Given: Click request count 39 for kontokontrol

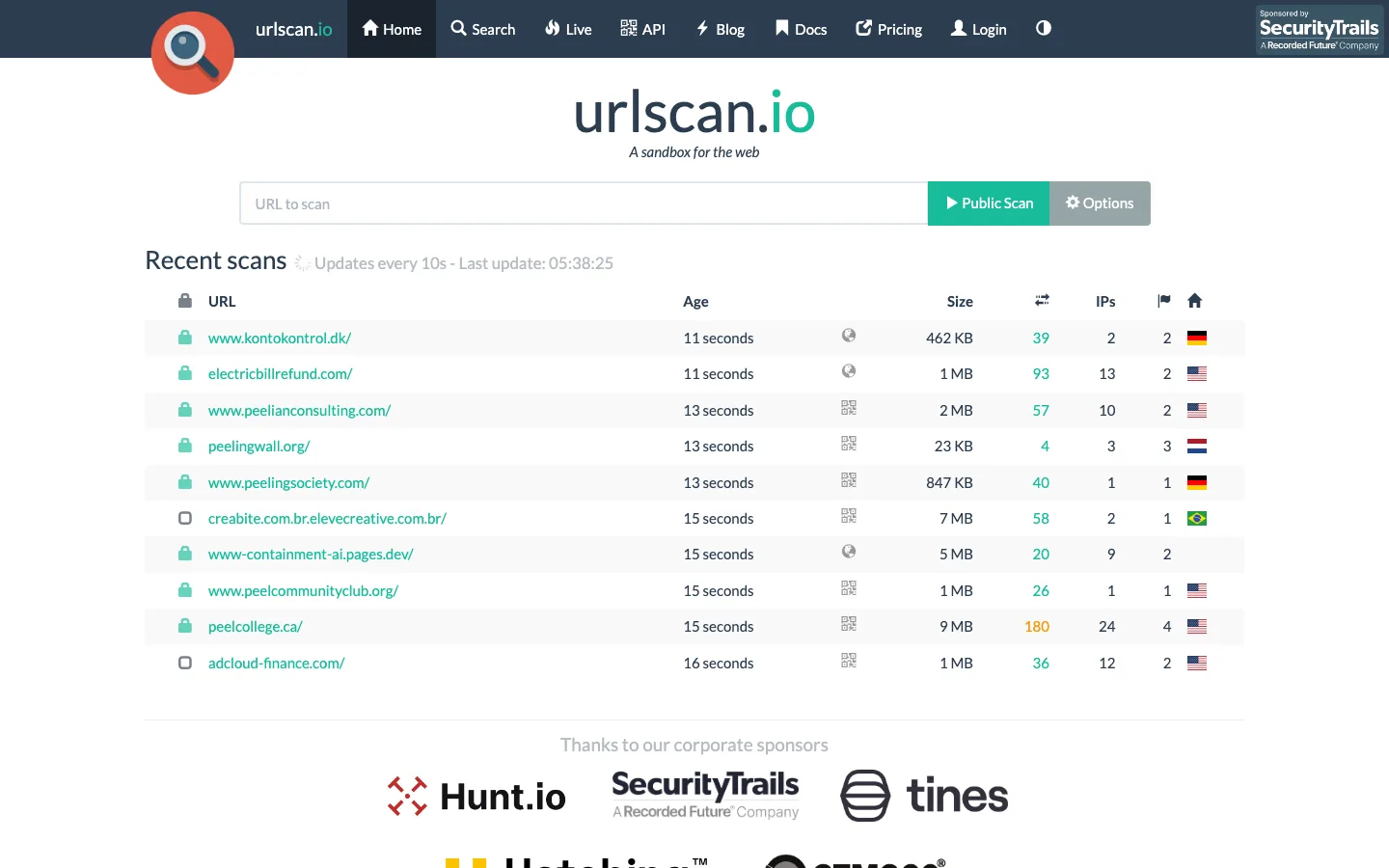Looking at the screenshot, I should [1041, 339].
